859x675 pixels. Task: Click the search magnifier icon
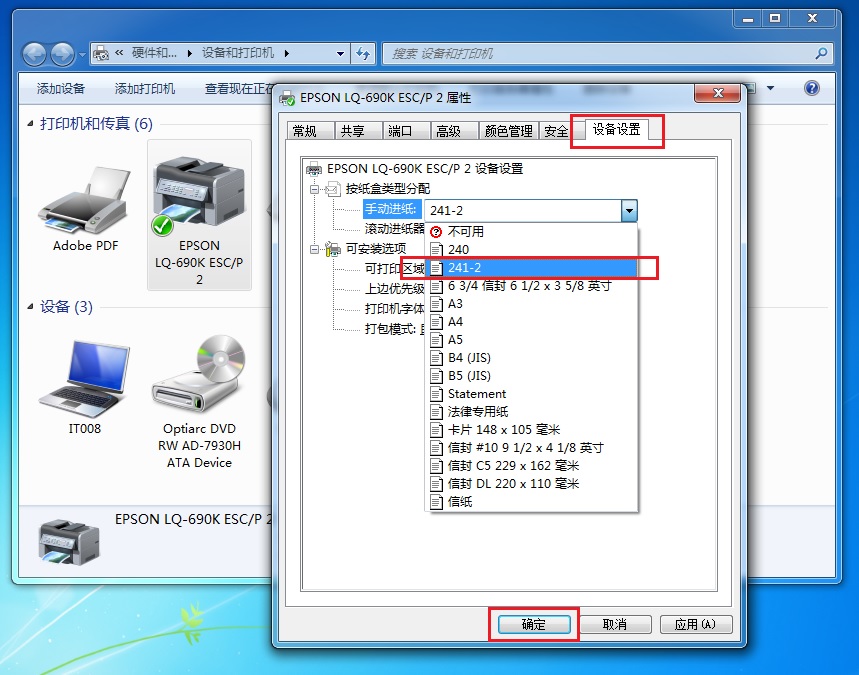[x=821, y=54]
